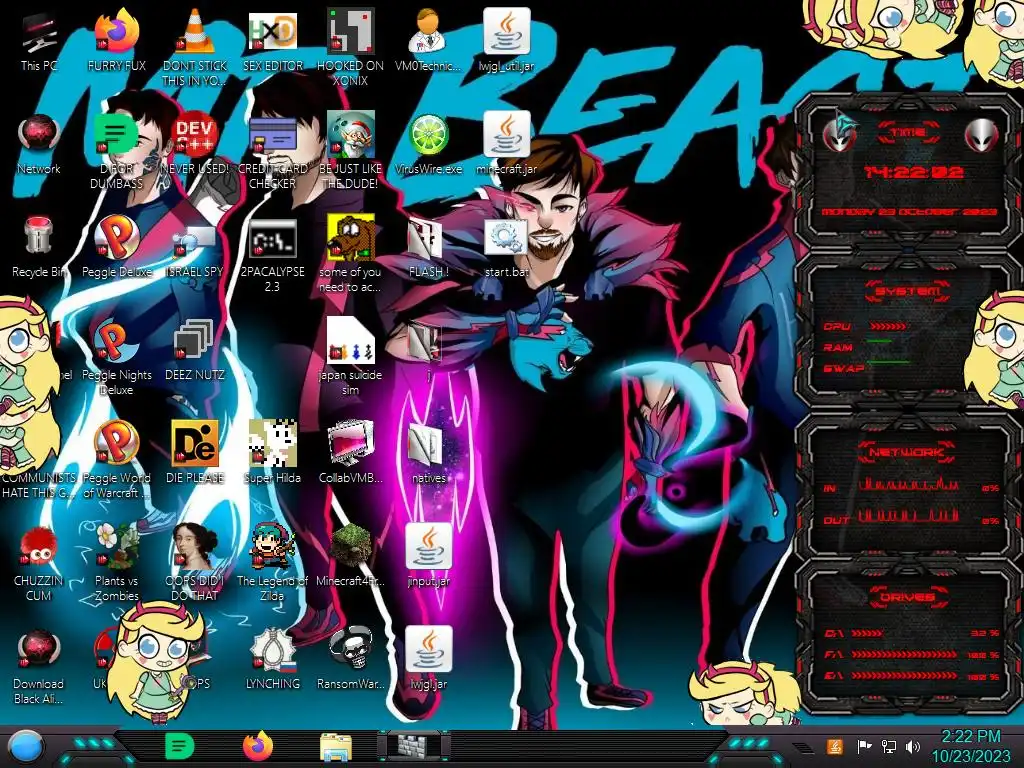Click the NETWORK gadget header
Viewport: 1024px width, 768px height.
[x=908, y=452]
